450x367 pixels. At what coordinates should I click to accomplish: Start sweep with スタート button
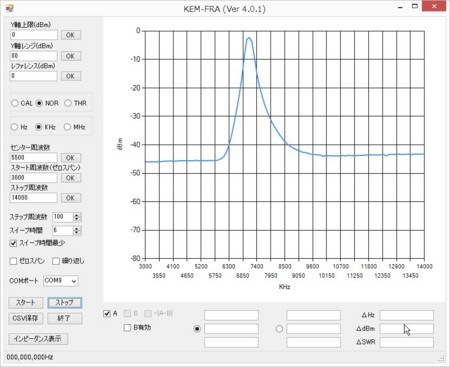pyautogui.click(x=26, y=303)
